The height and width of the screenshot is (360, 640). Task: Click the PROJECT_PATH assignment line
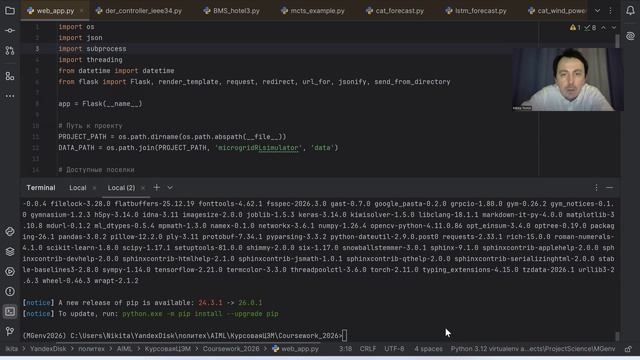pyautogui.click(x=172, y=137)
